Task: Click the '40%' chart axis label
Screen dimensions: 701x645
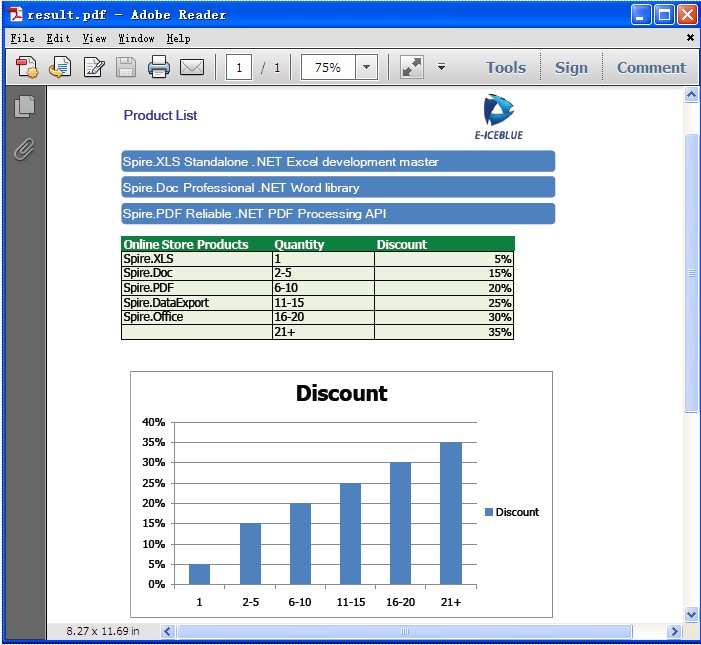Action: [153, 422]
